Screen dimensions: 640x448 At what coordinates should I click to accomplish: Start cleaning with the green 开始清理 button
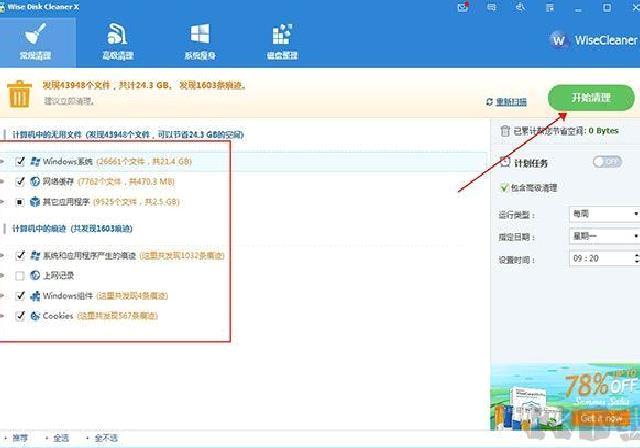[x=591, y=98]
